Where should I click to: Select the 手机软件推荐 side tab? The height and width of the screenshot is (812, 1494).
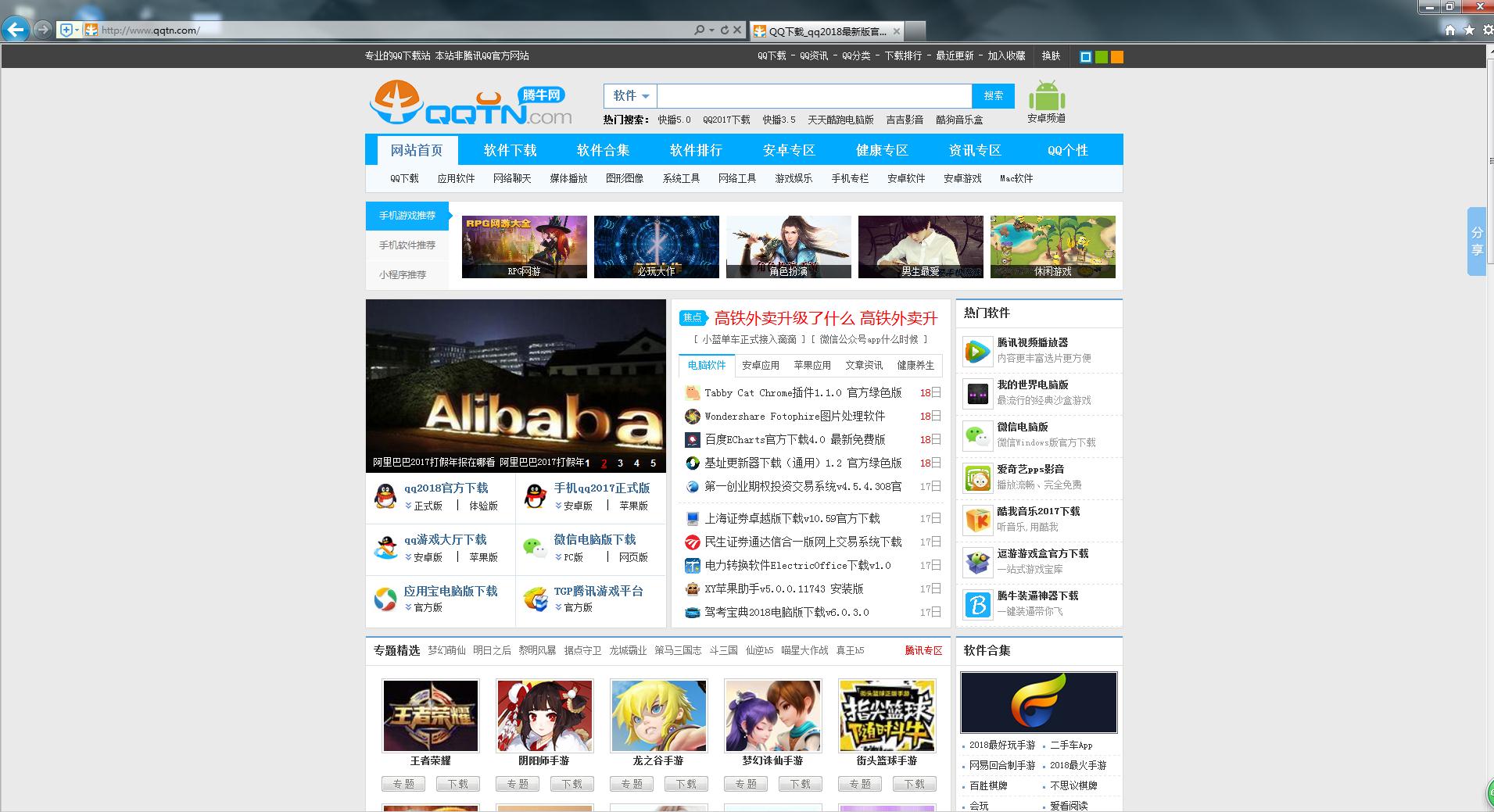click(407, 245)
